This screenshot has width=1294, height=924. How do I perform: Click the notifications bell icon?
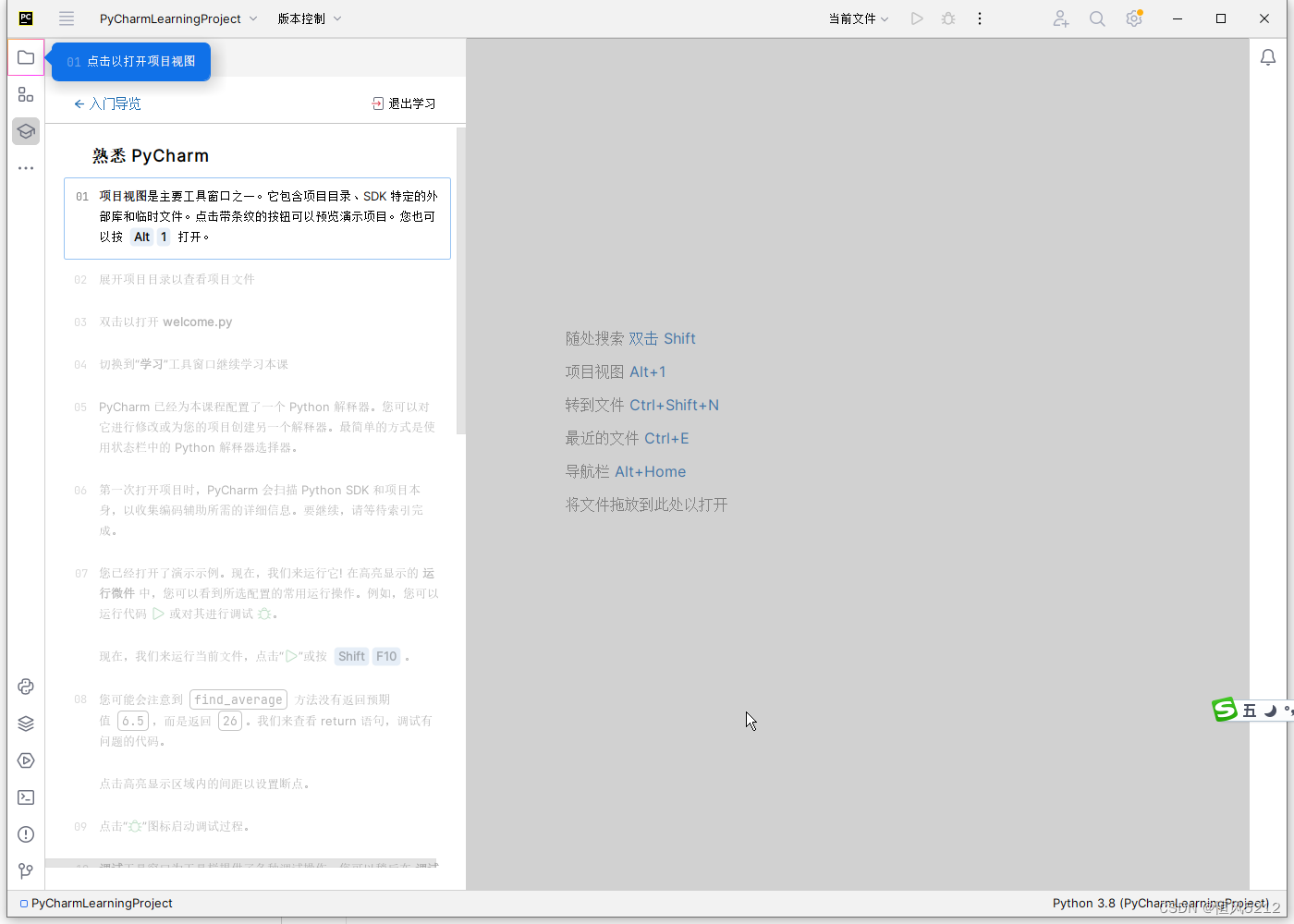(x=1269, y=56)
